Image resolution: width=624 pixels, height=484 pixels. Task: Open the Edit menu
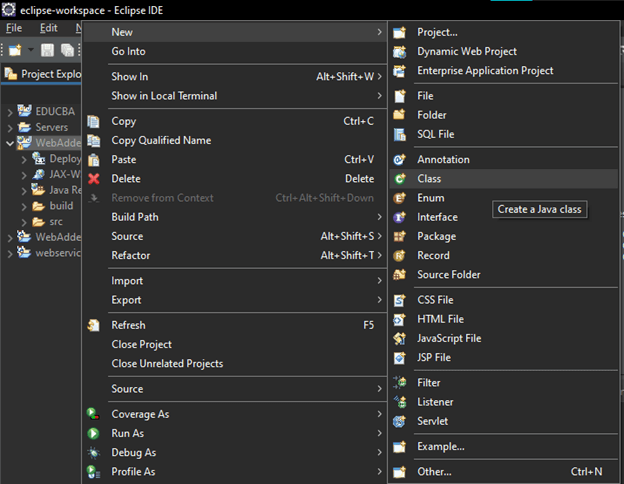pyautogui.click(x=49, y=28)
